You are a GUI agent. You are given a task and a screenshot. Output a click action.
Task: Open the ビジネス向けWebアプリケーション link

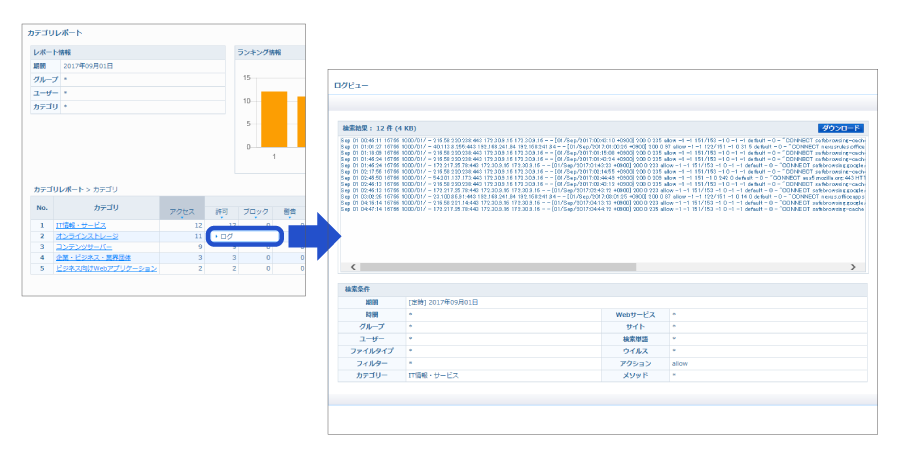point(106,268)
